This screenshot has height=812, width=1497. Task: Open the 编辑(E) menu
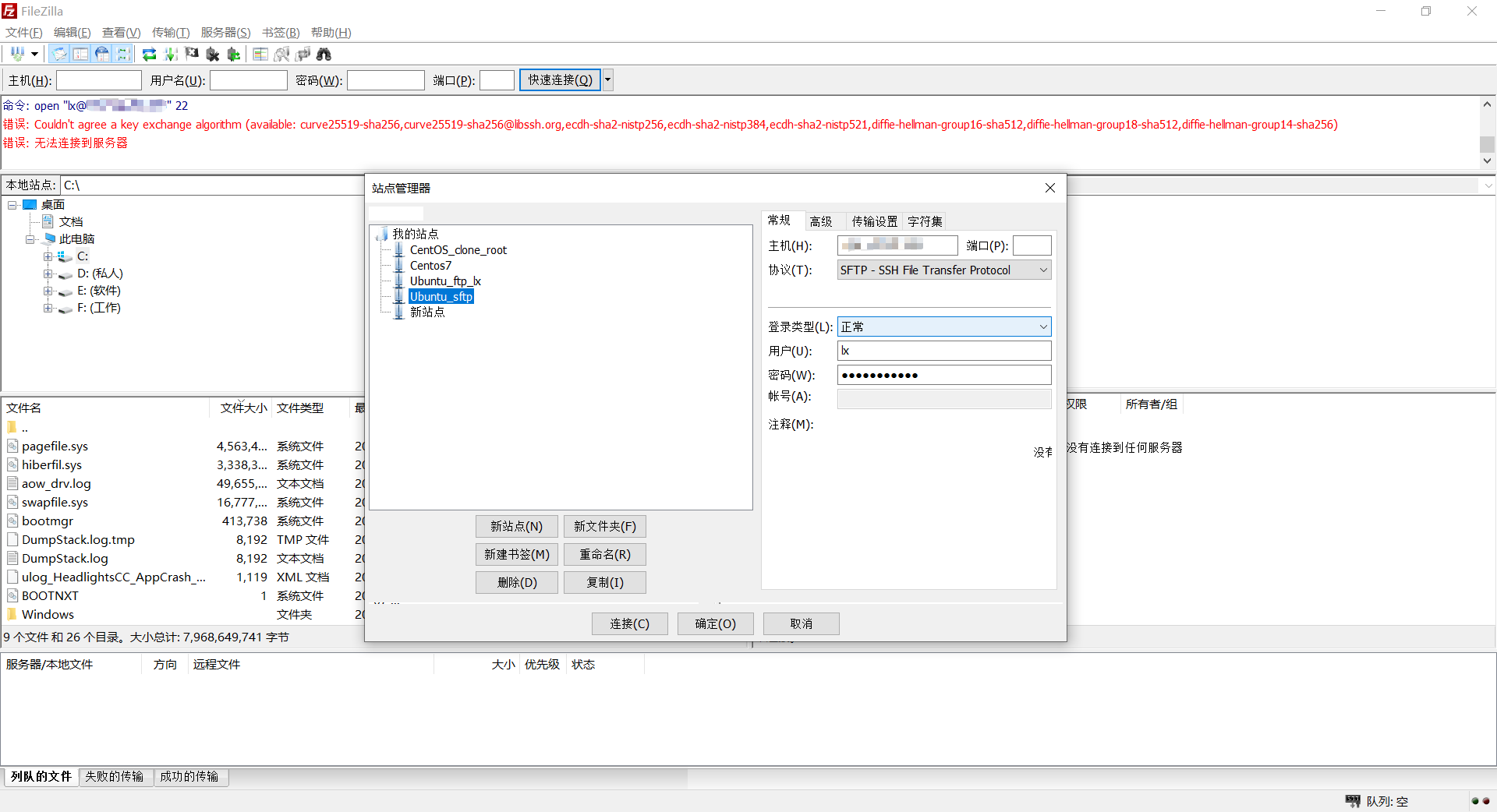click(72, 32)
